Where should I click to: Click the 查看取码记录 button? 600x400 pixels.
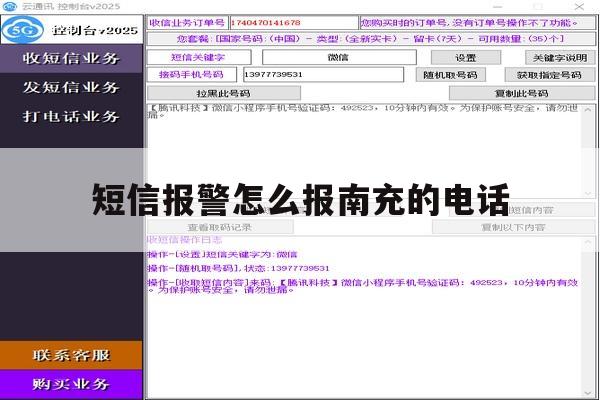click(x=220, y=227)
